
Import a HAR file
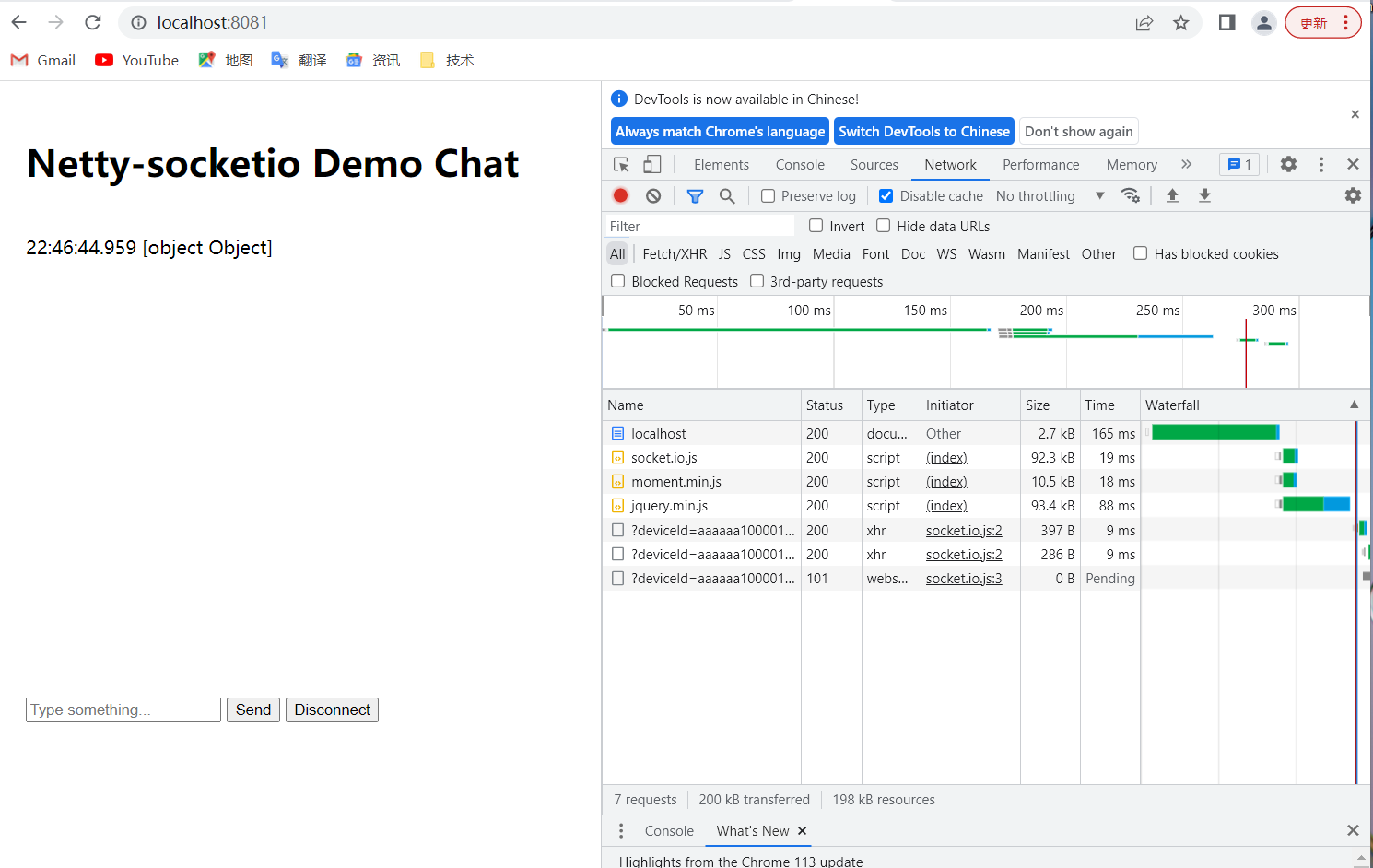click(x=1172, y=195)
